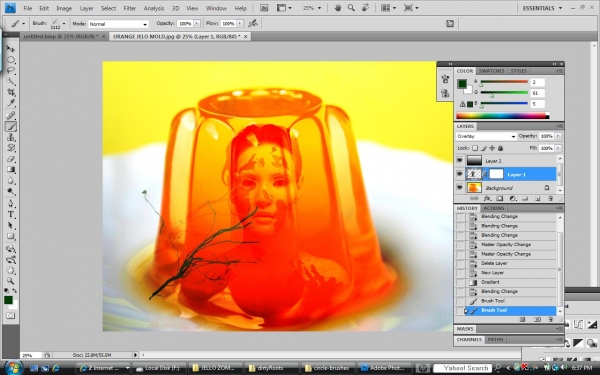Open the Filter menu
The image size is (600, 375).
pos(129,8)
